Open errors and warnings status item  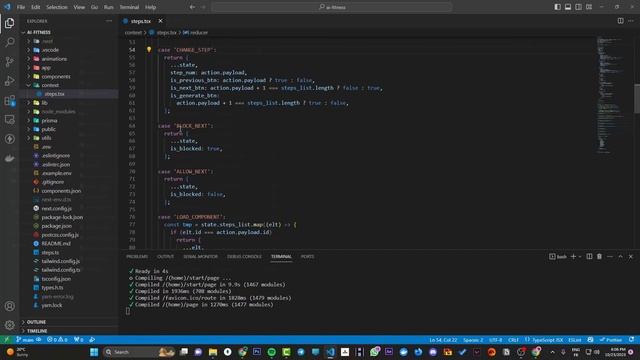pos(57,340)
